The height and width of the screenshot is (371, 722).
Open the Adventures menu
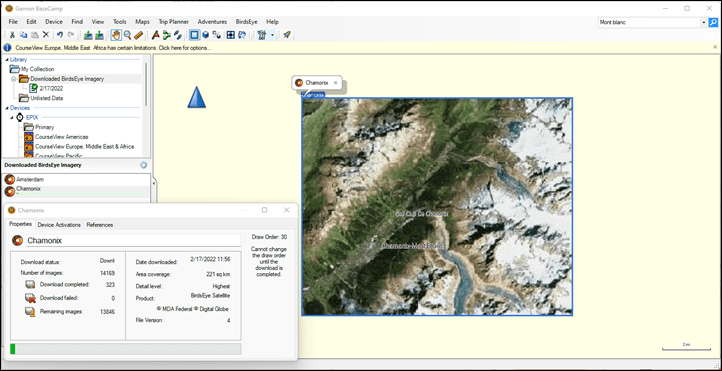click(212, 22)
